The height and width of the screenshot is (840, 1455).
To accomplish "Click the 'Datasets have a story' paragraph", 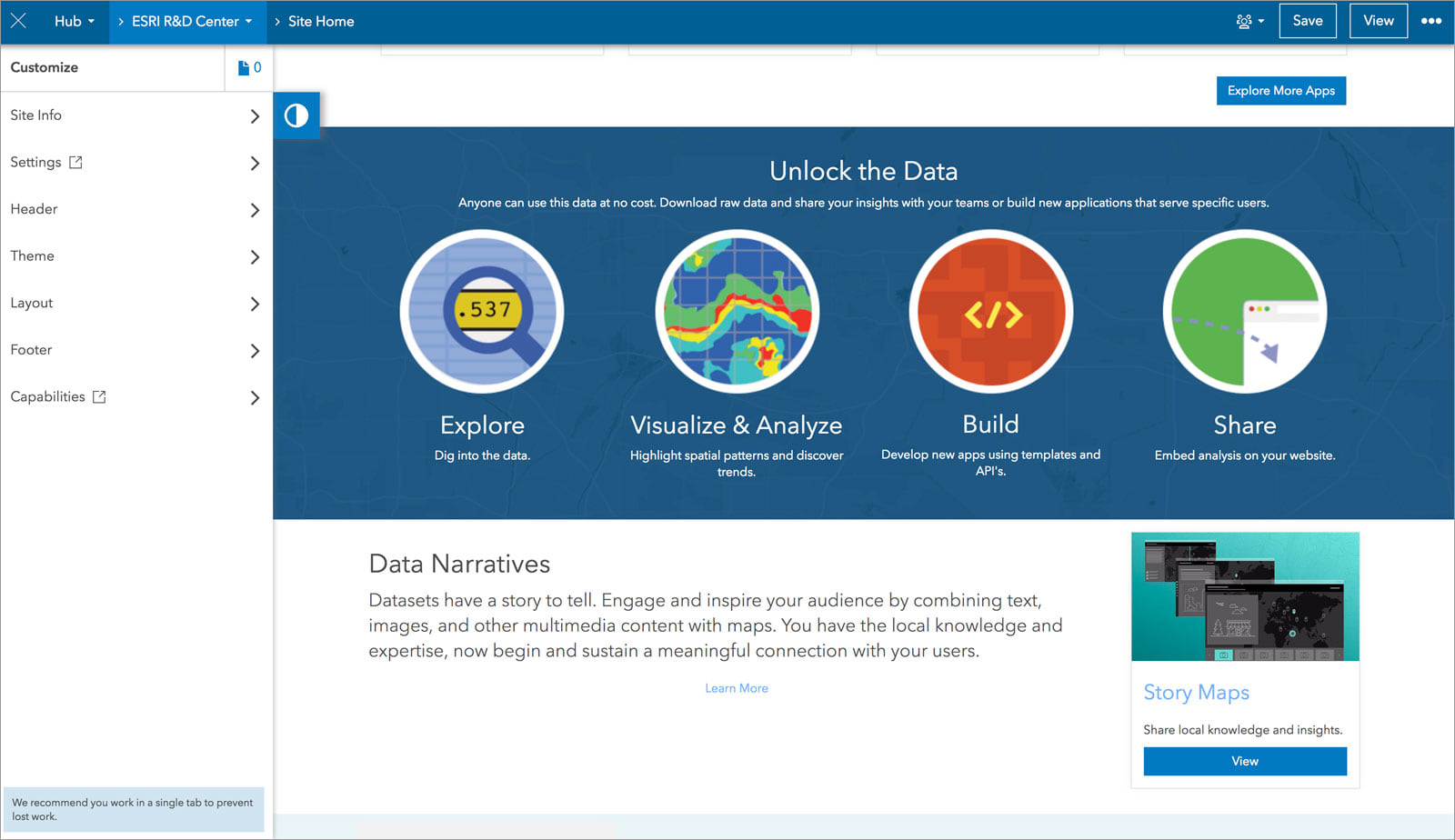I will [x=716, y=625].
